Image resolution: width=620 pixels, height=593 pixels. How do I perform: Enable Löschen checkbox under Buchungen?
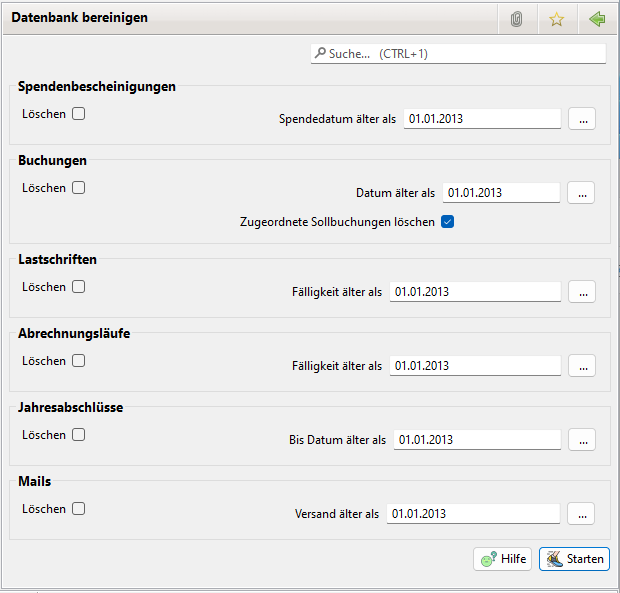point(78,188)
